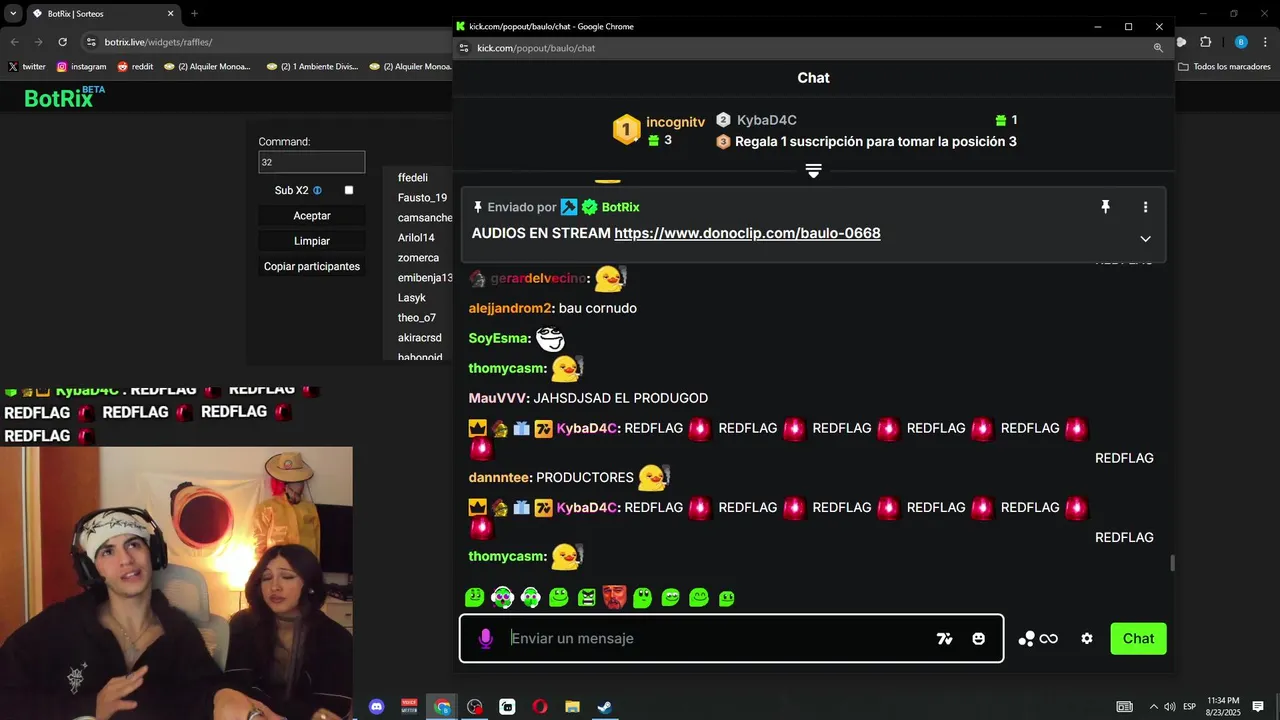Click chat username MauVVV

[497, 398]
